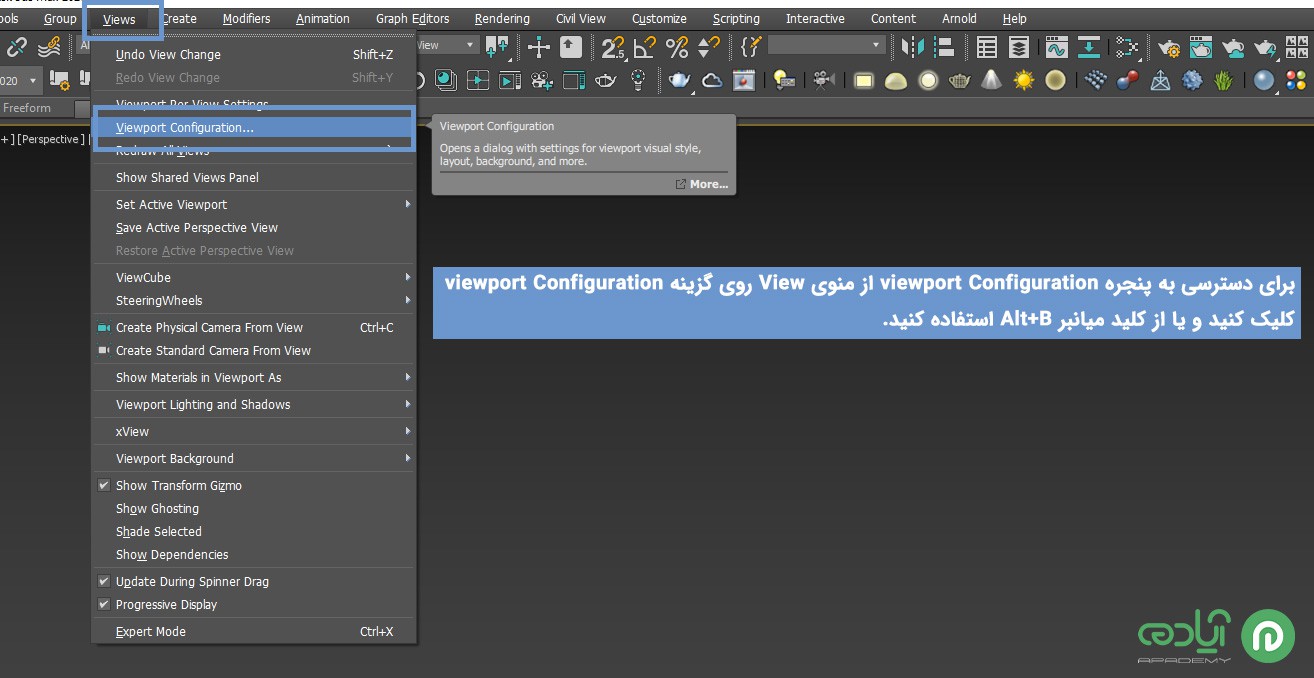Open Render Setup teapot-with-gear icon

1169,46
